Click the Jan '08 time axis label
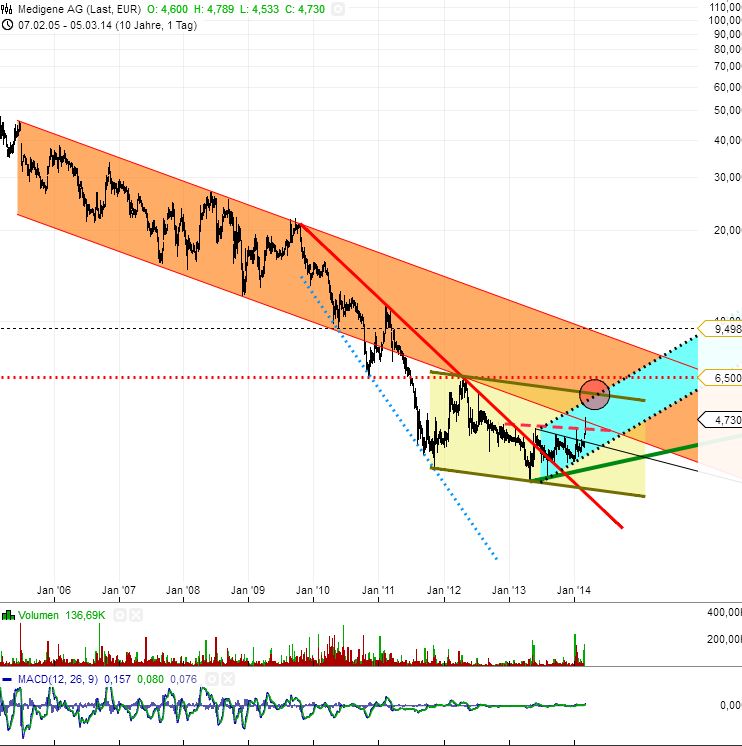 (183, 590)
